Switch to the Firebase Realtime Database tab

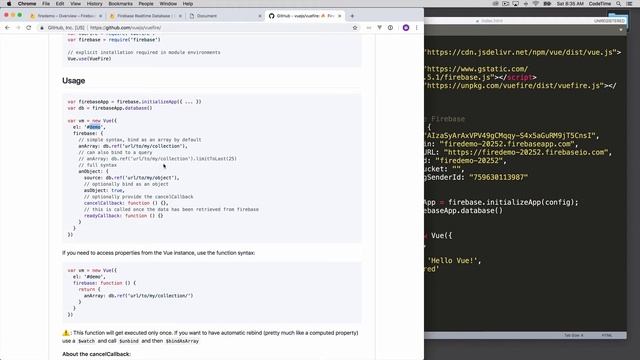click(145, 16)
